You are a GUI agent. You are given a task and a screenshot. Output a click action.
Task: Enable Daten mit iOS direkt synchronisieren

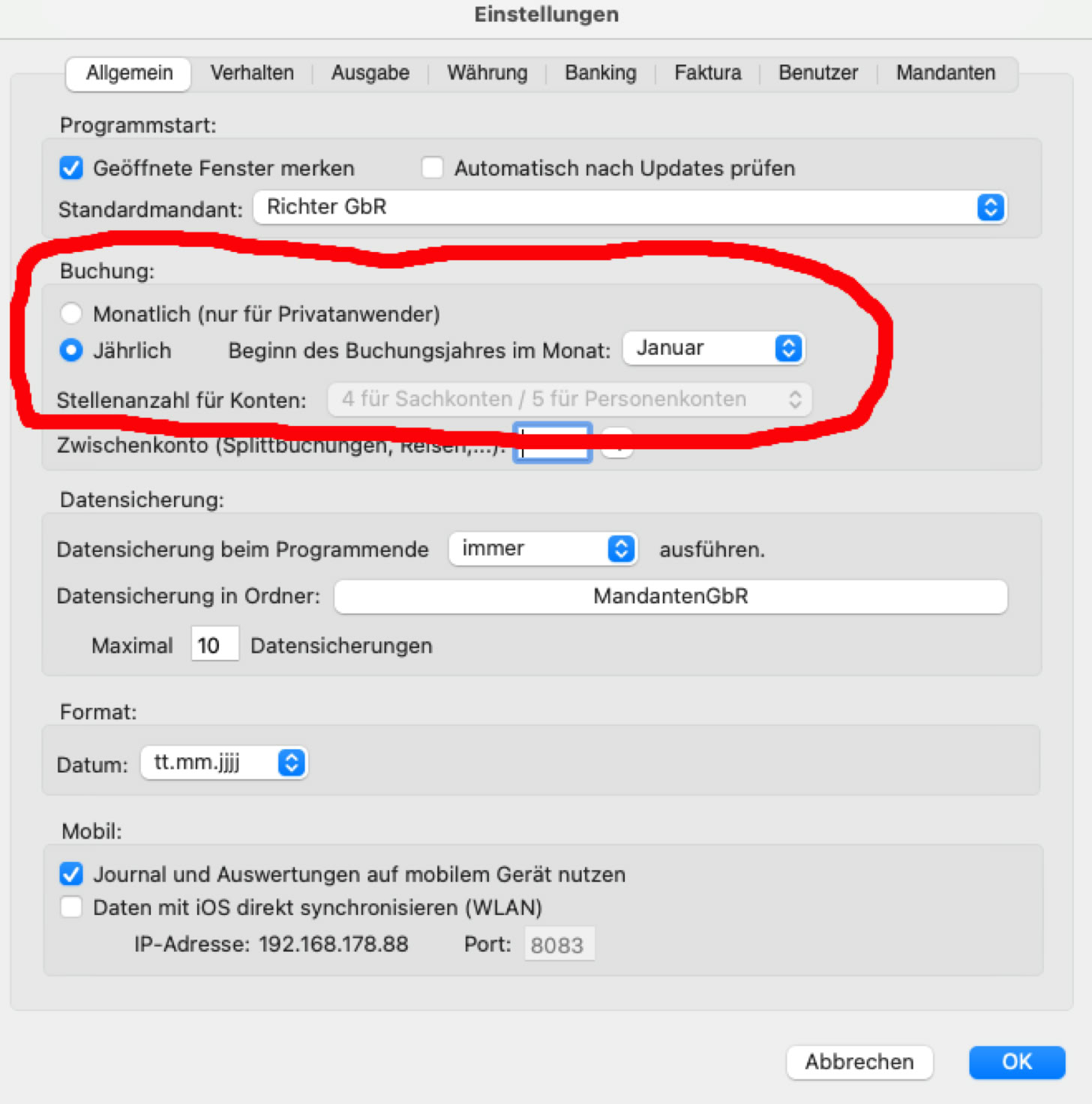point(71,907)
